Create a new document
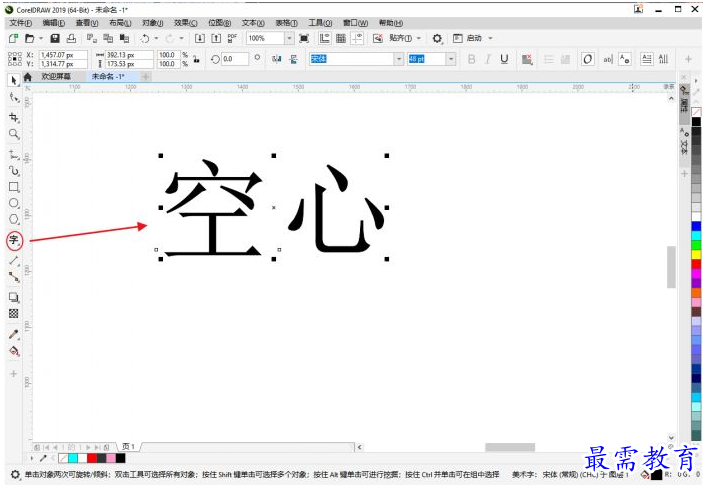 (x=14, y=38)
